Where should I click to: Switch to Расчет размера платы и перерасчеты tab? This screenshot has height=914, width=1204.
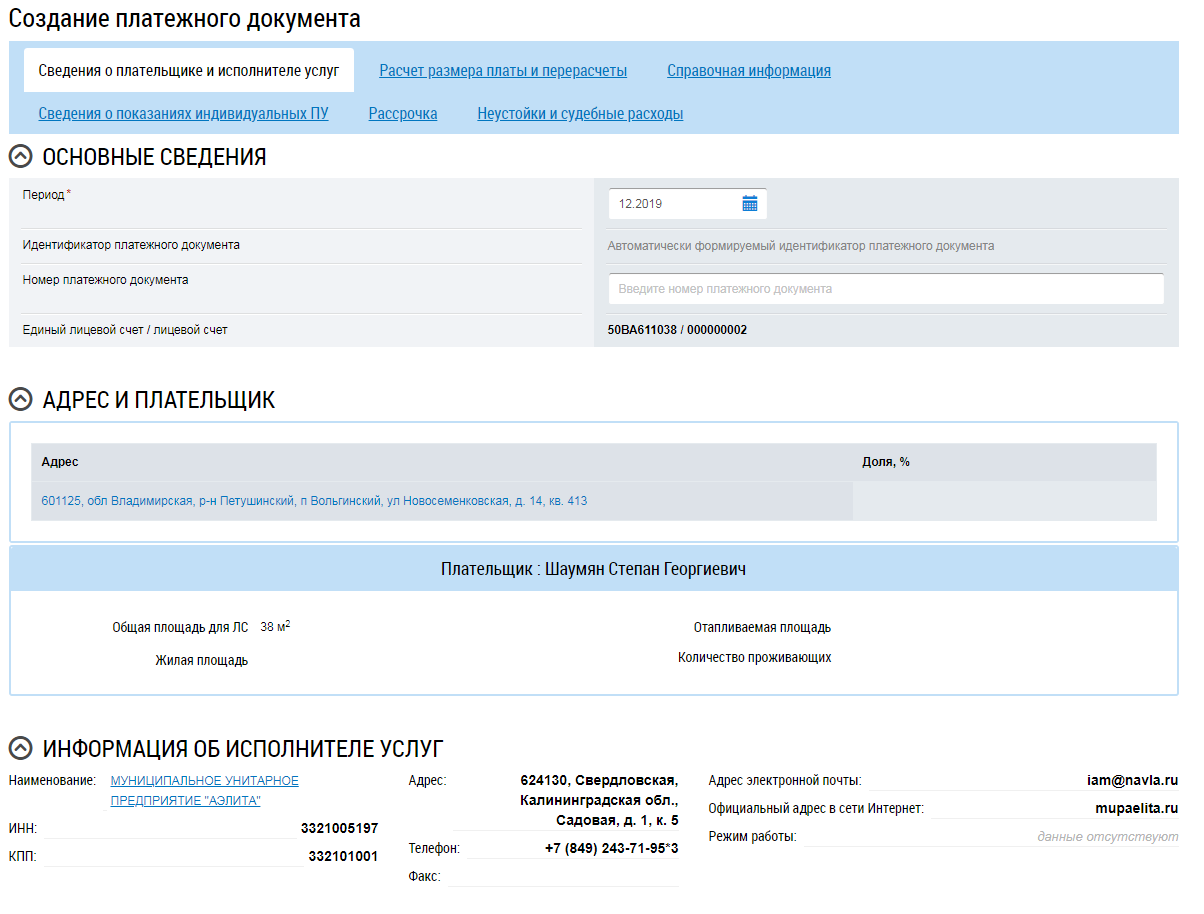503,71
